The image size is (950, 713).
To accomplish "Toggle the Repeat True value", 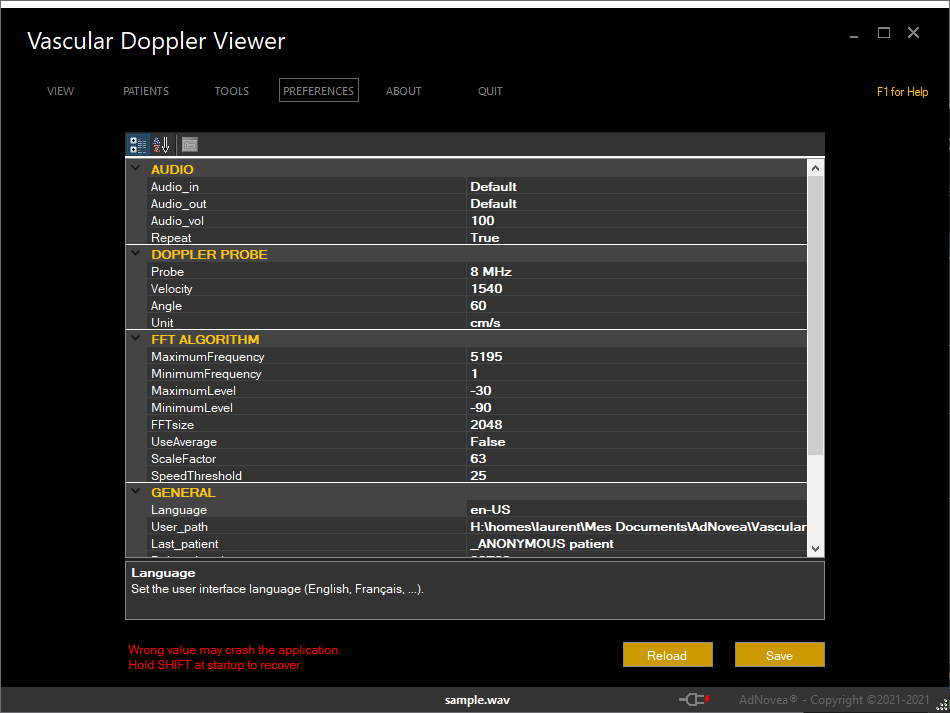I will (x=637, y=237).
